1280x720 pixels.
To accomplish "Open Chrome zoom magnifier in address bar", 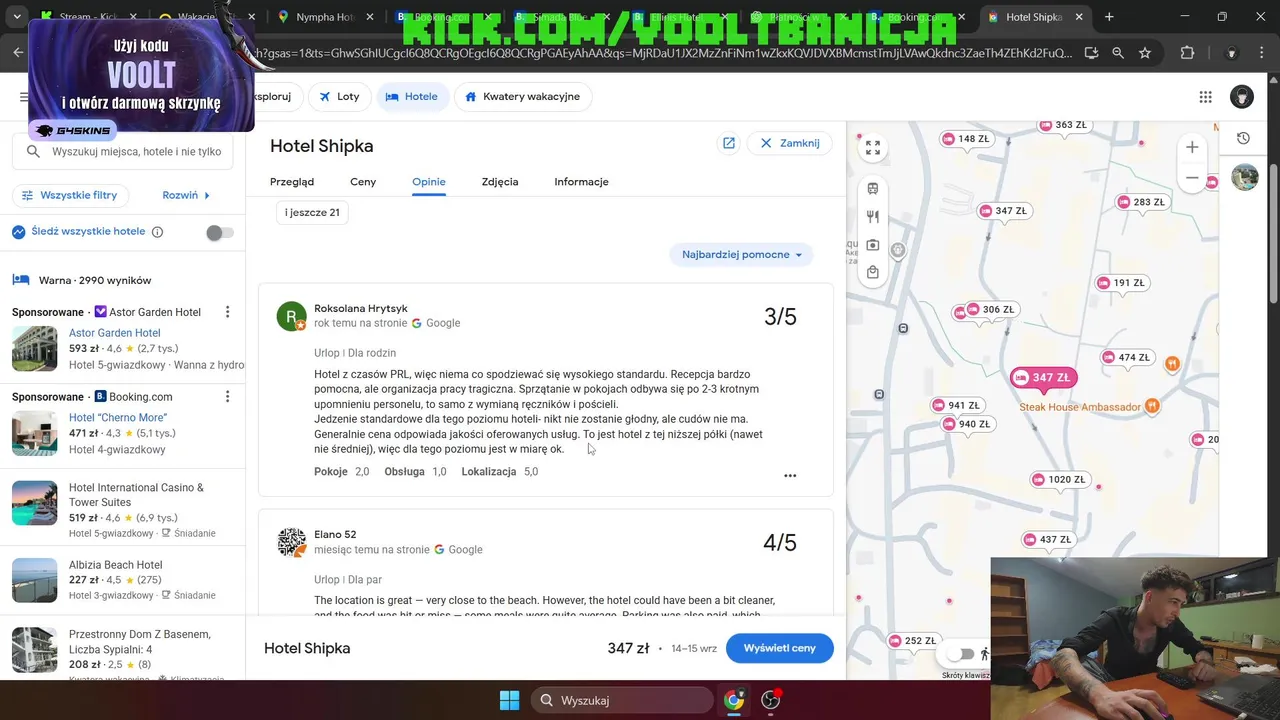I will 1118,53.
